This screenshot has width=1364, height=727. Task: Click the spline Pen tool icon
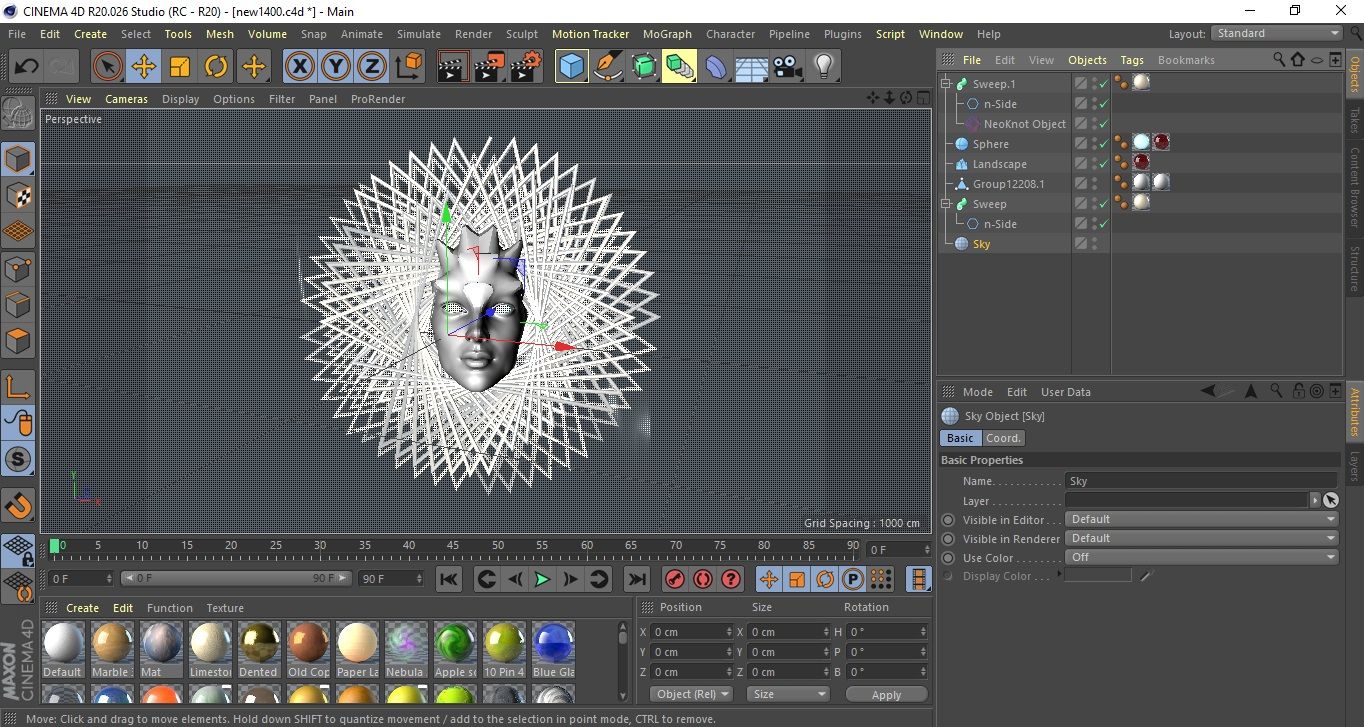608,67
